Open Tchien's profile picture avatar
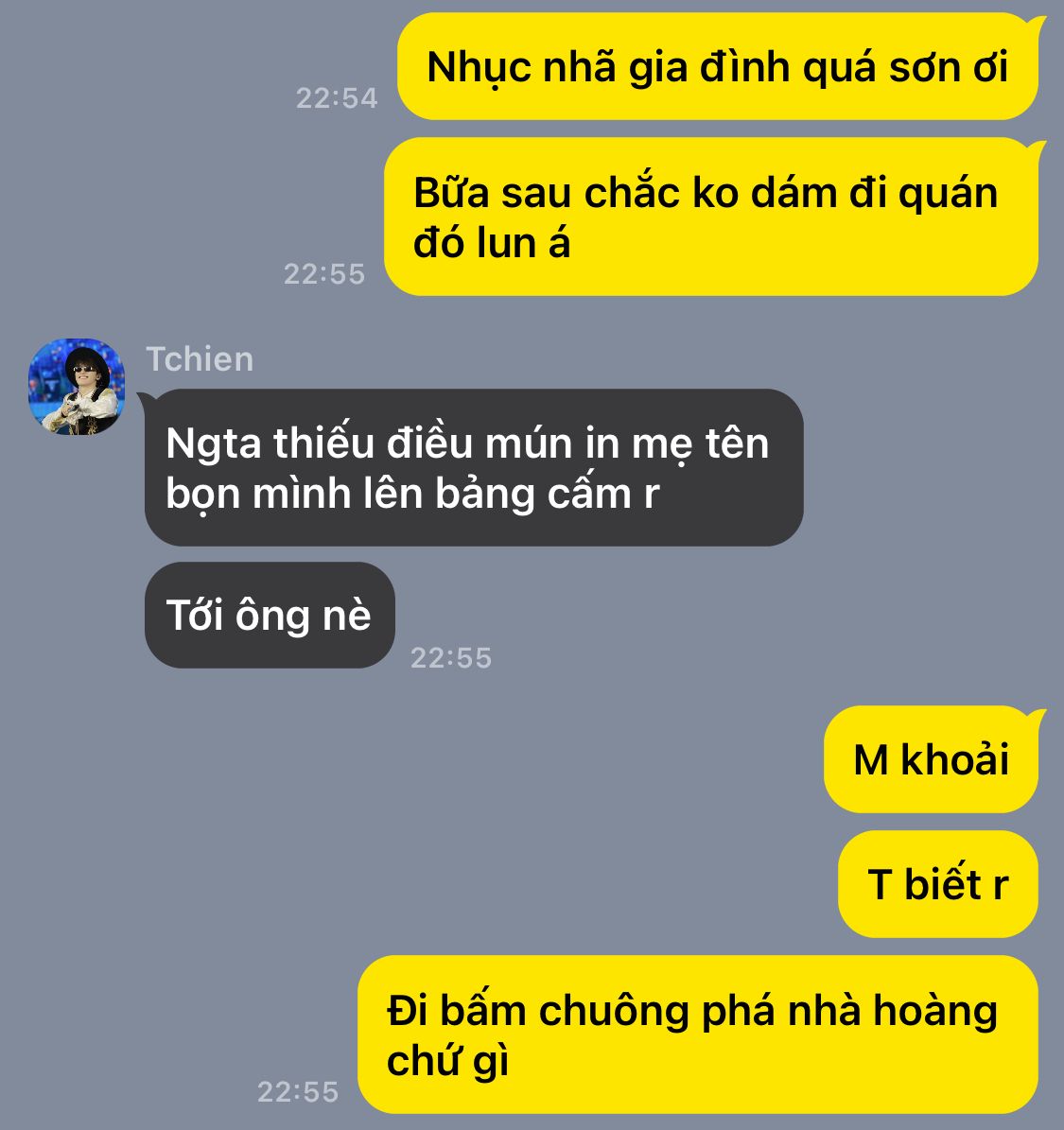The height and width of the screenshot is (1130, 1064). (77, 386)
